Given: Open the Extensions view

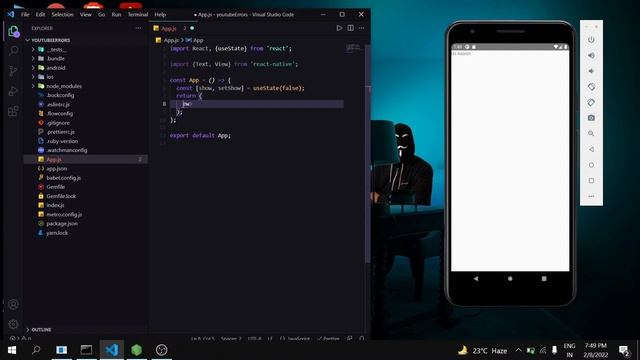Looking at the screenshot, I should pyautogui.click(x=13, y=111).
